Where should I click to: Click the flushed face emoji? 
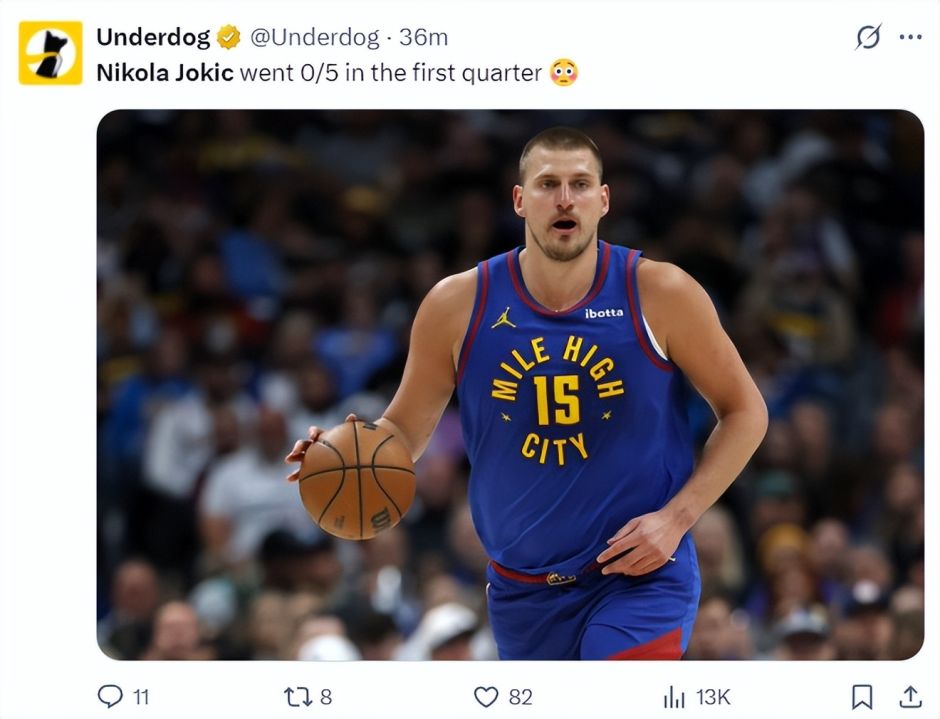pyautogui.click(x=564, y=73)
